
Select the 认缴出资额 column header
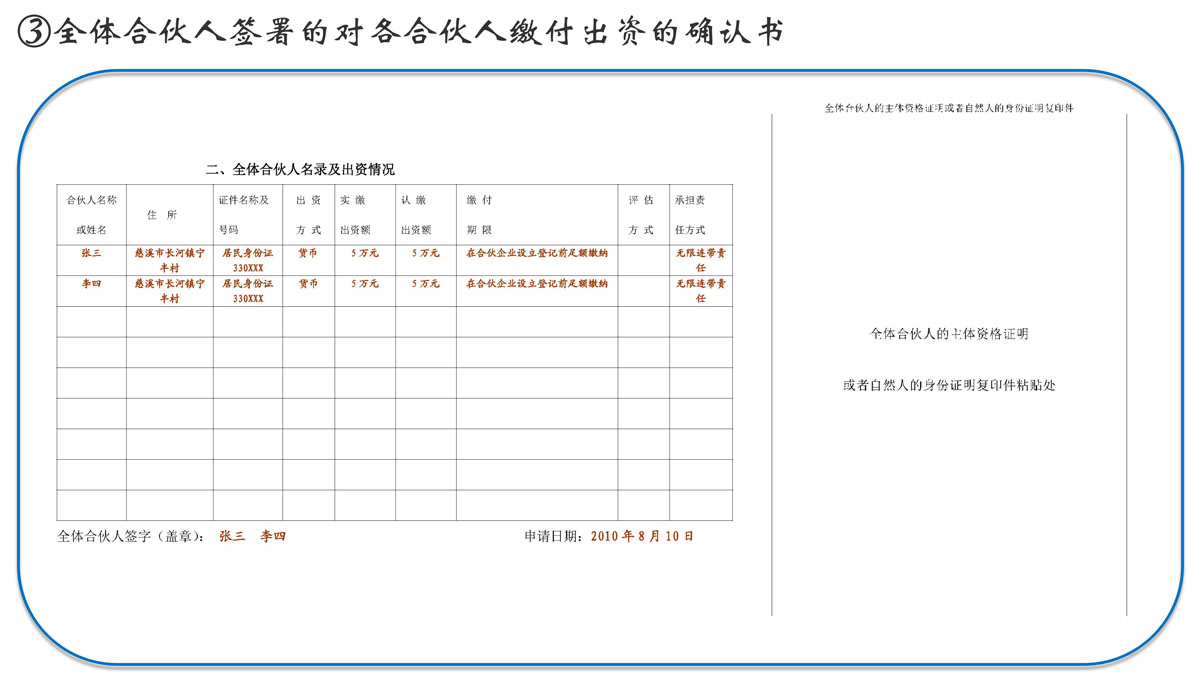[x=424, y=214]
